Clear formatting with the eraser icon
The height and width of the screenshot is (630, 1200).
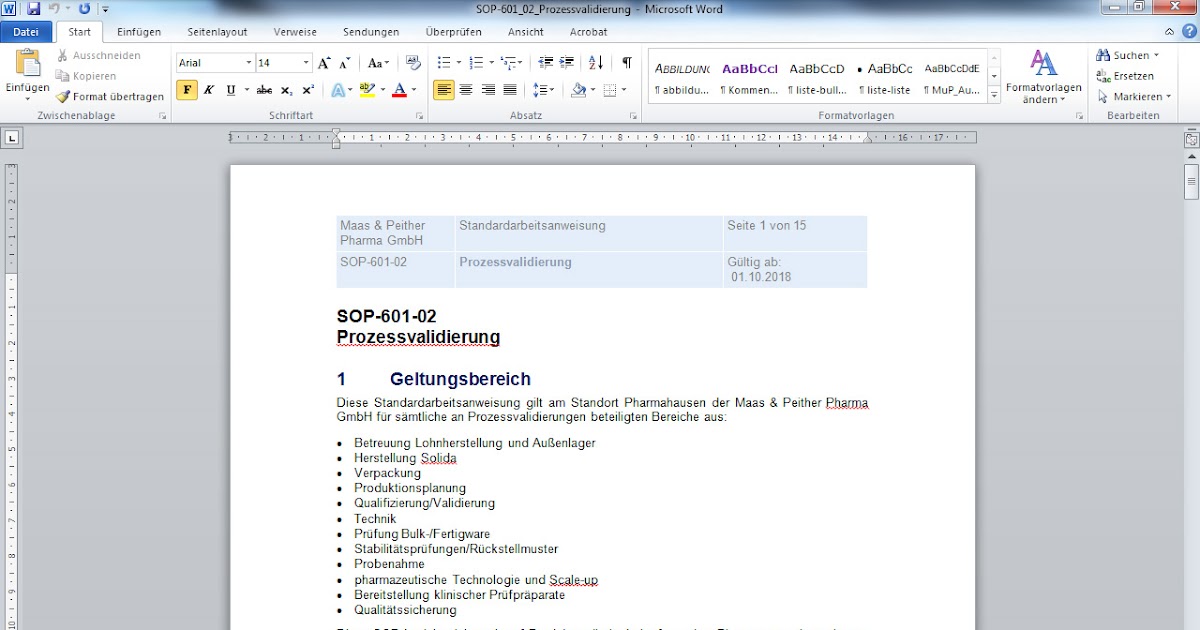(412, 63)
